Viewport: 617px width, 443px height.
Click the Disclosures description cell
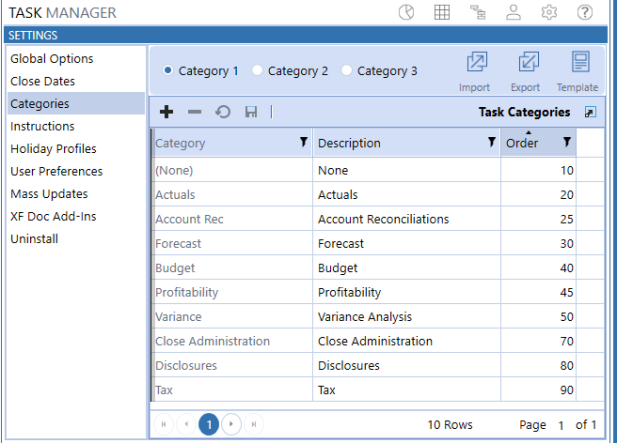click(x=406, y=365)
